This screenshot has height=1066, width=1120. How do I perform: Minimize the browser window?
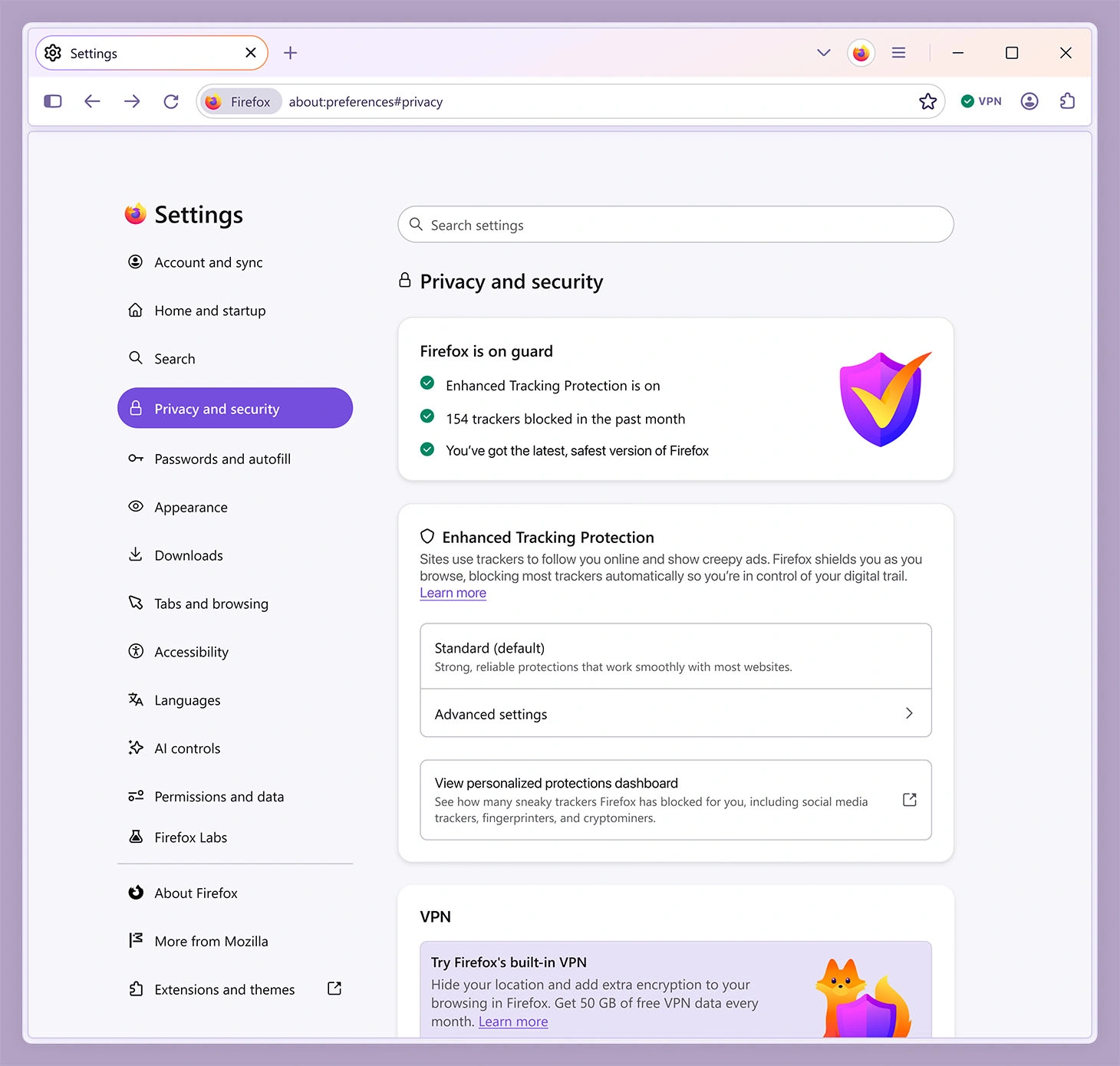[958, 53]
